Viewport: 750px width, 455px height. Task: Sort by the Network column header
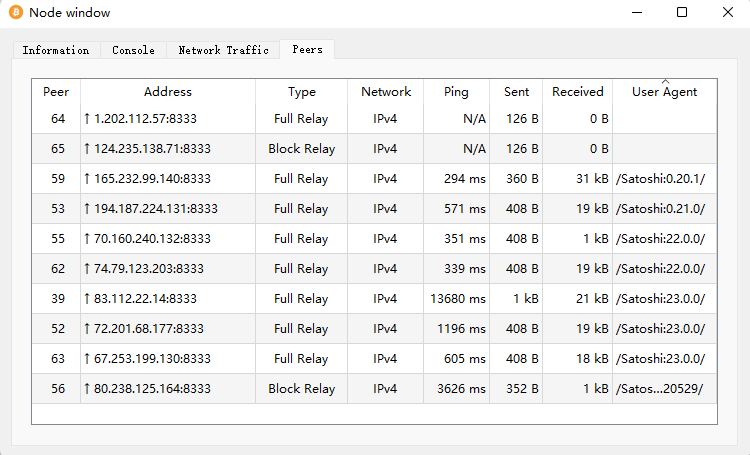pos(386,92)
